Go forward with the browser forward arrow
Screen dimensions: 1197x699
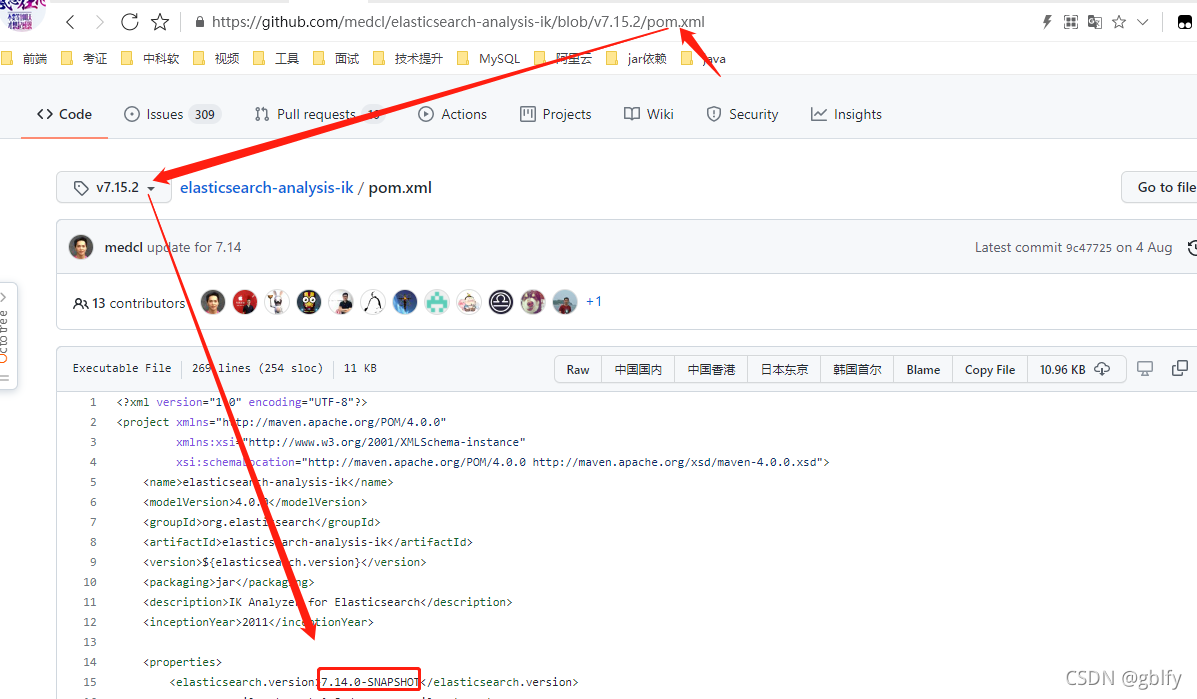(x=99, y=22)
